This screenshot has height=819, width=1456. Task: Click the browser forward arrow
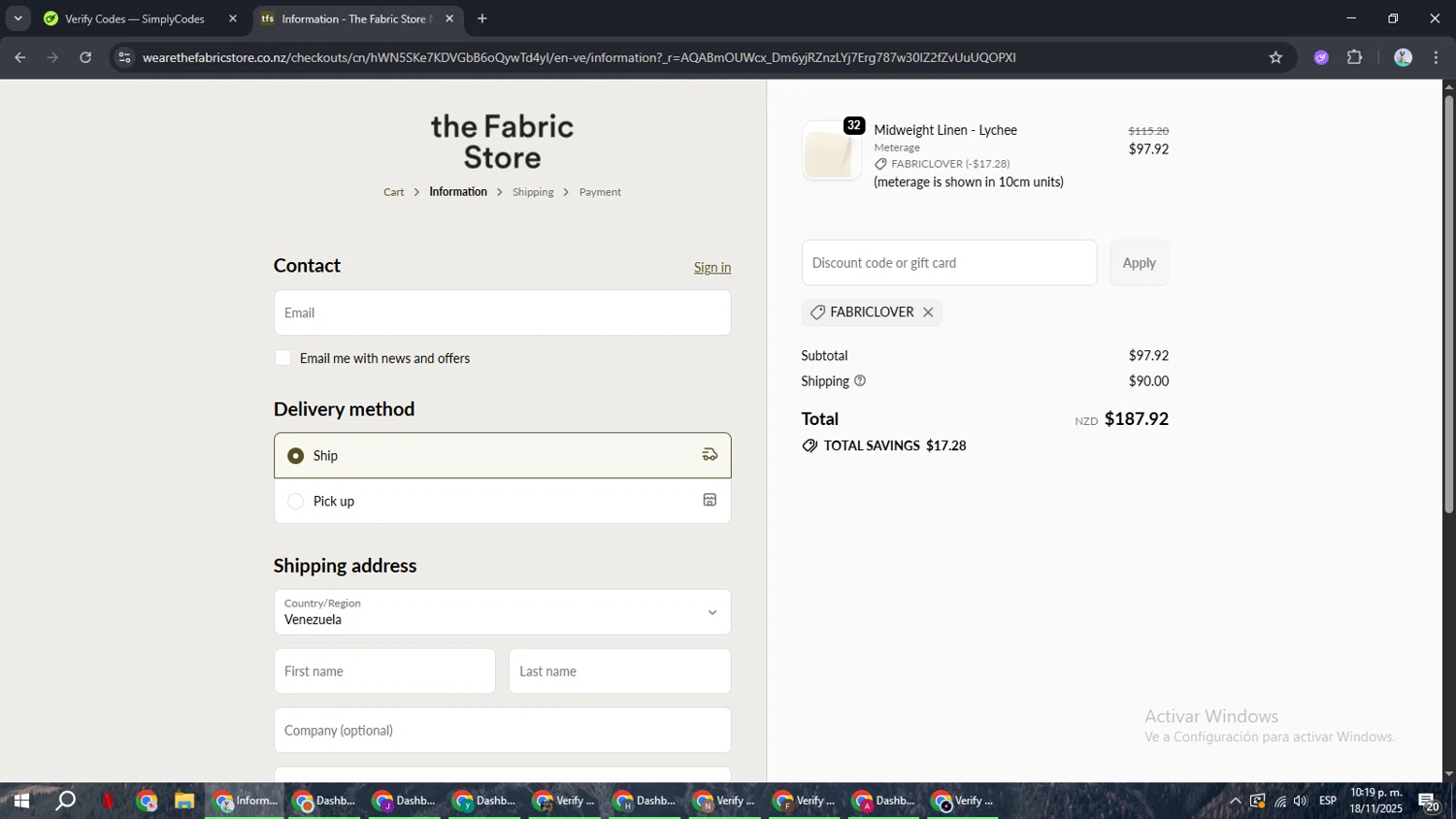(52, 57)
